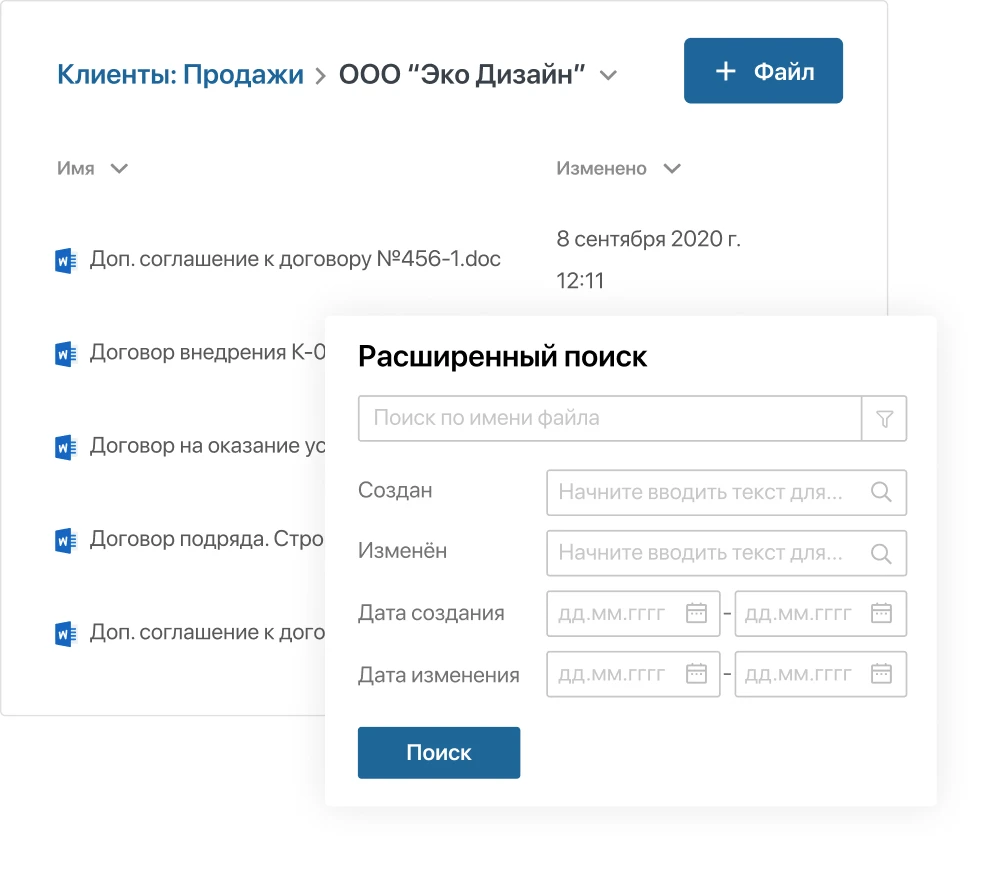This screenshot has height=880, width=1000.
Task: Select the Word icon next to 'Договор внедрения'
Action: [65, 352]
